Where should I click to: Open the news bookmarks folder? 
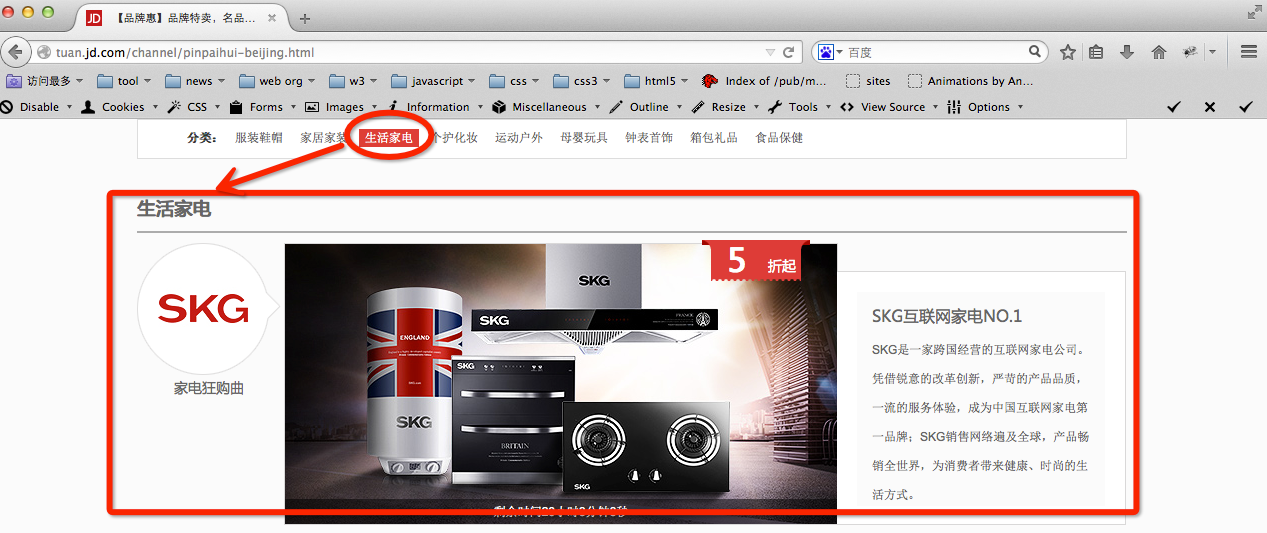click(195, 81)
